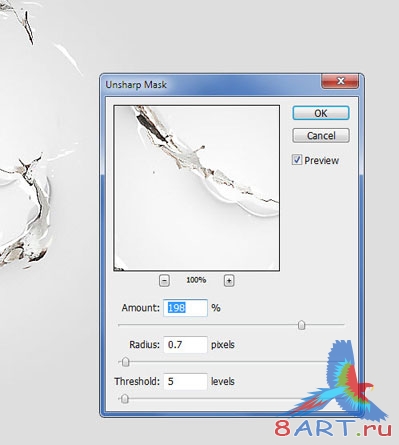Zoom out the preview with minus icon
The image size is (399, 445).
pos(164,281)
